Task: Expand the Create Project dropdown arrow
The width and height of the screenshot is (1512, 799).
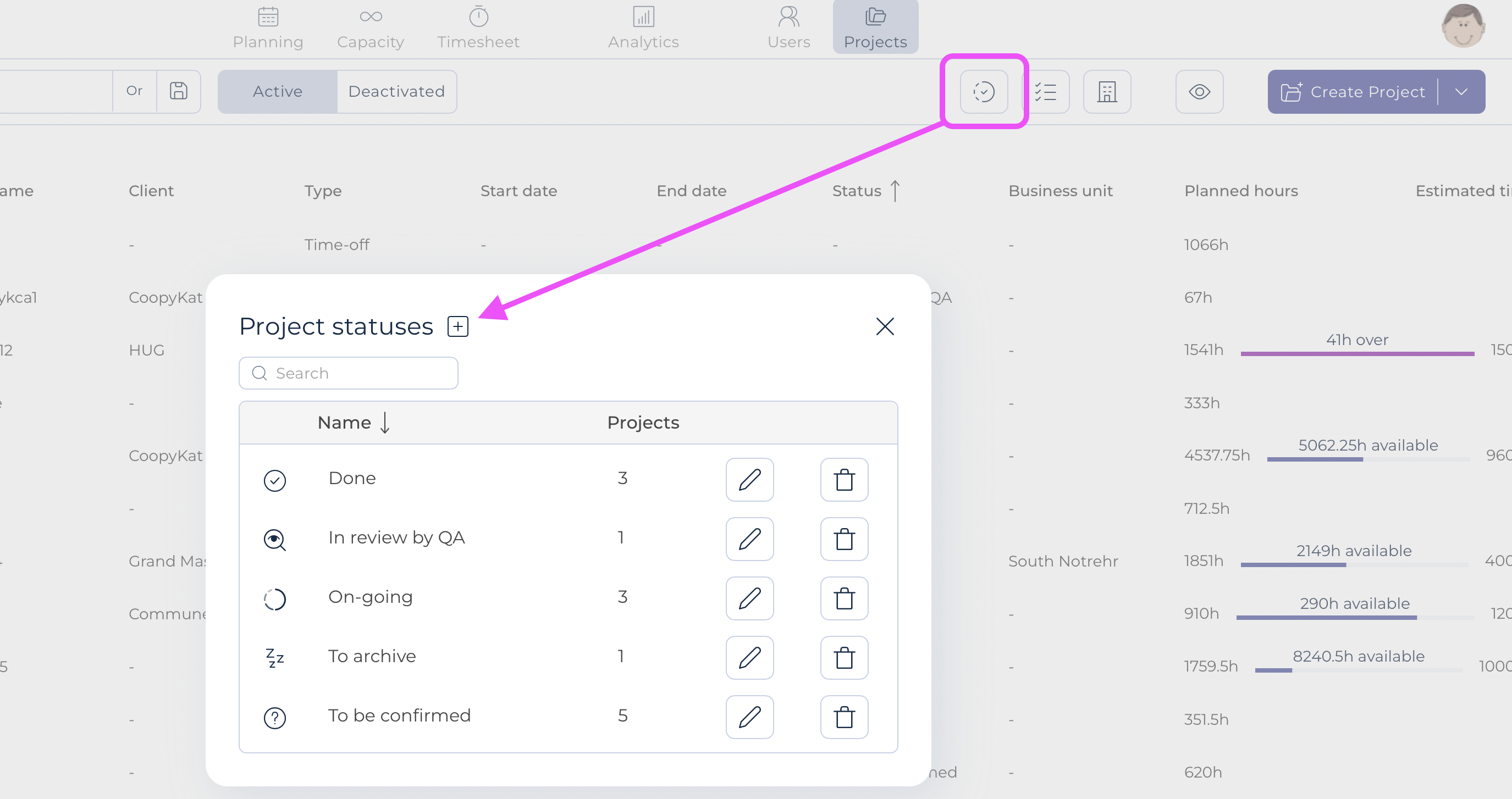Action: (1461, 92)
